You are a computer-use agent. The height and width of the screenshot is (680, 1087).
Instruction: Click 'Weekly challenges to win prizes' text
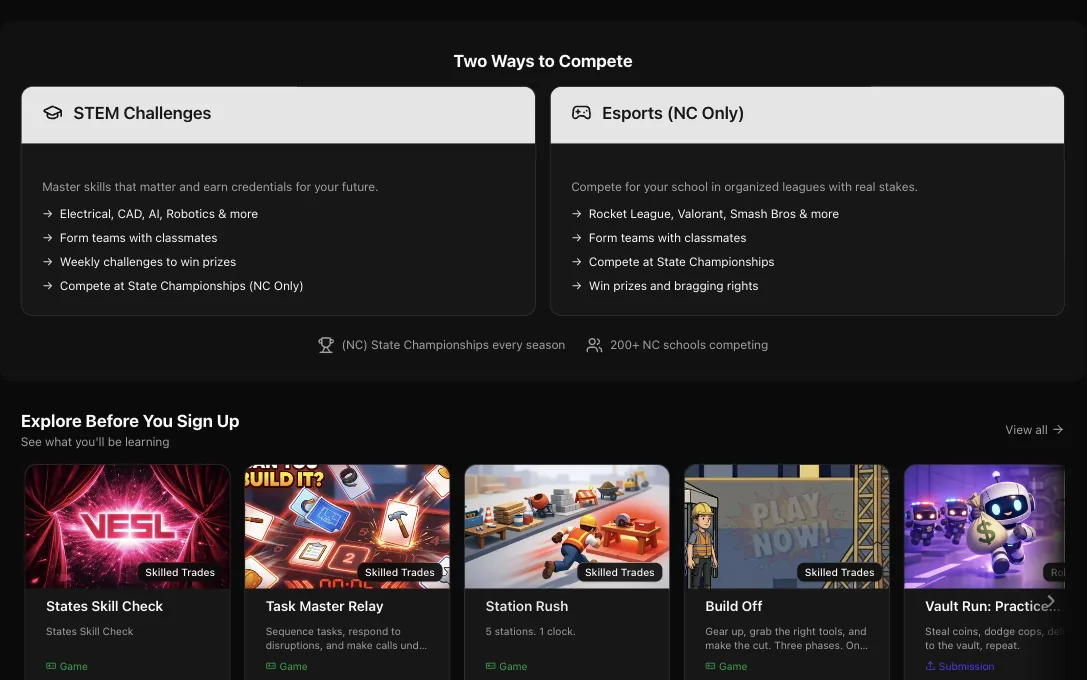point(148,262)
